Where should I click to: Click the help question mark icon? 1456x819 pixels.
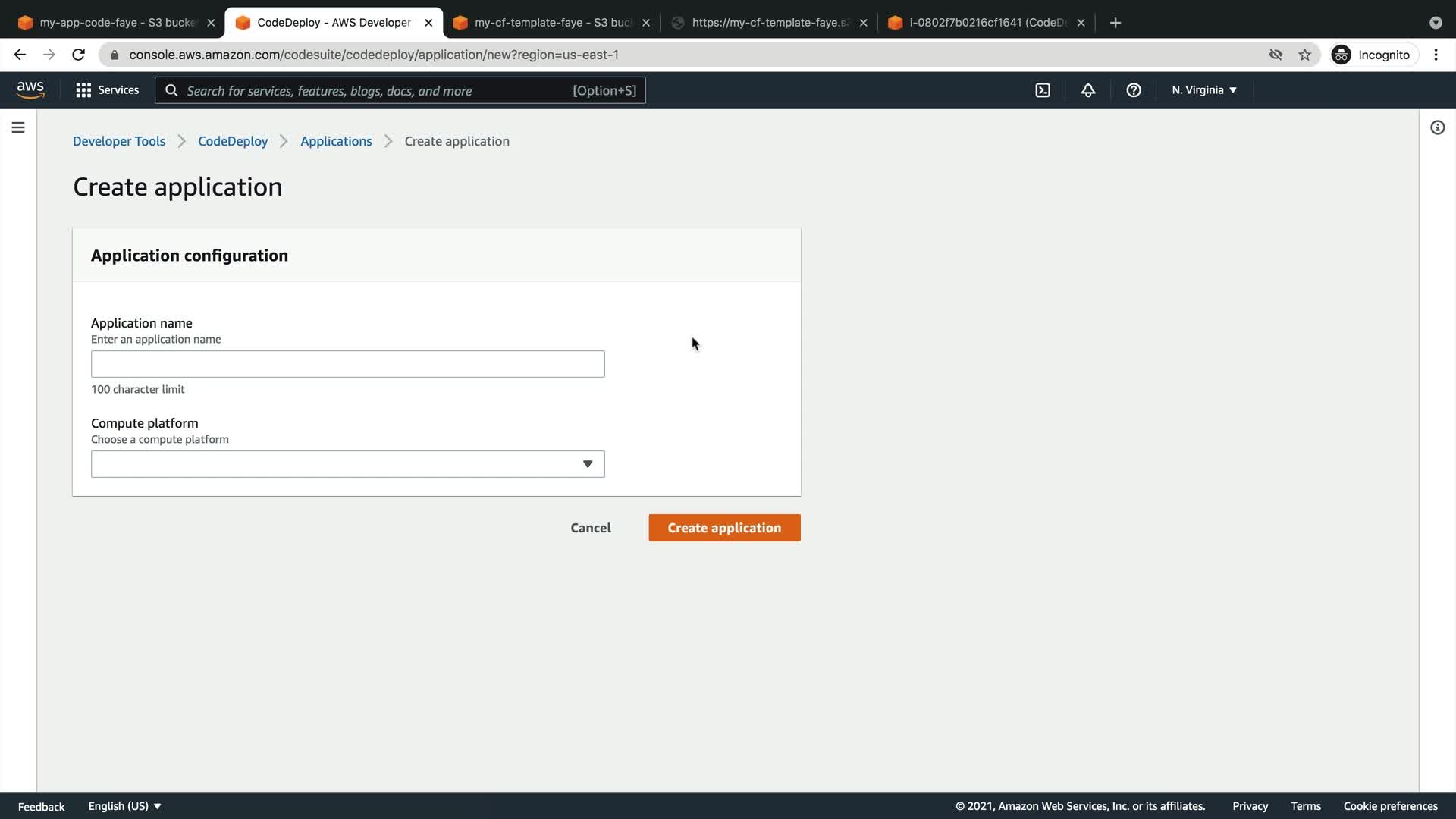[1134, 90]
